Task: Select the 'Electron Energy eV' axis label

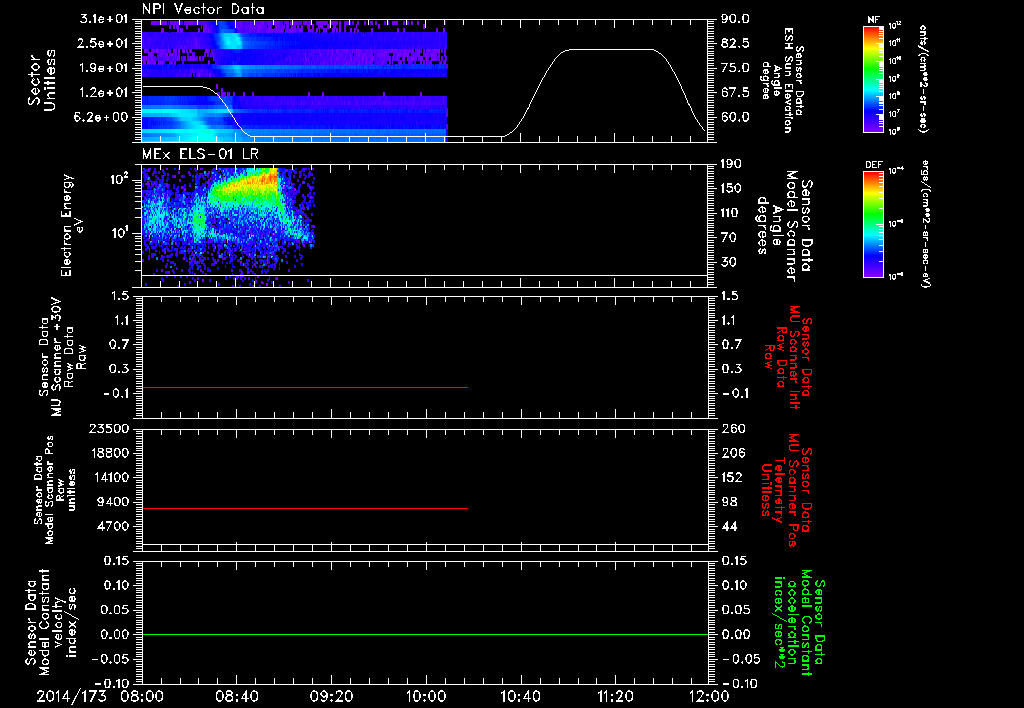Action: click(x=72, y=225)
